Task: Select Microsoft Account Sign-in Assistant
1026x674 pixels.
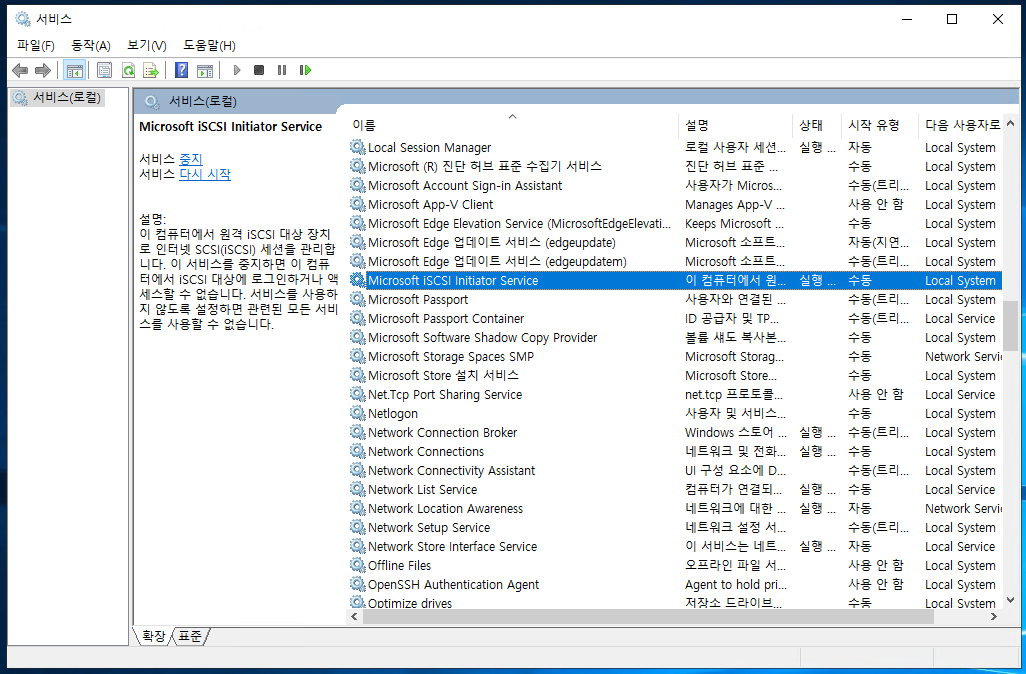Action: click(x=675, y=185)
